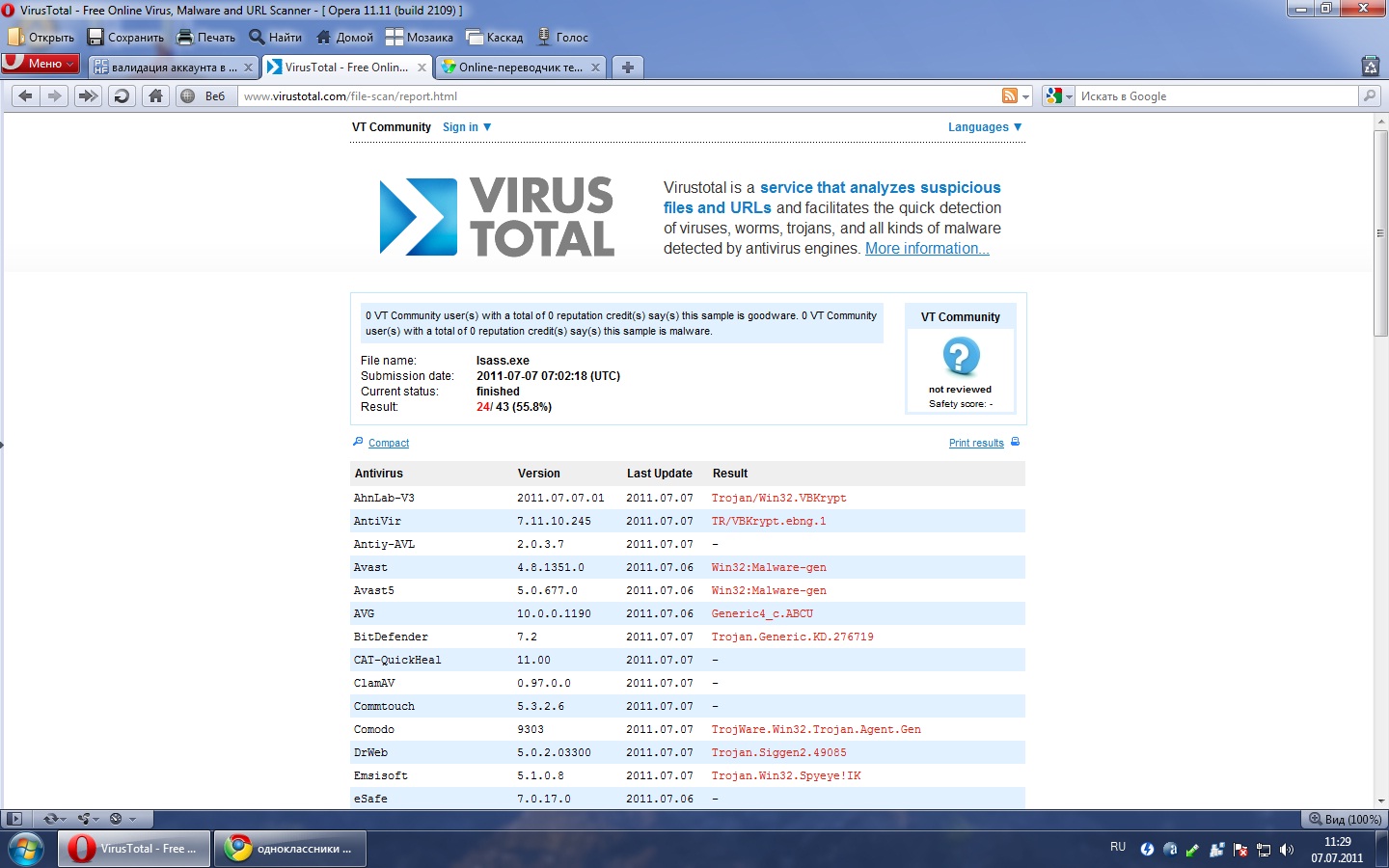This screenshot has height=868, width=1389.
Task: Click the Домой (Home) toolbar icon
Action: point(324,37)
